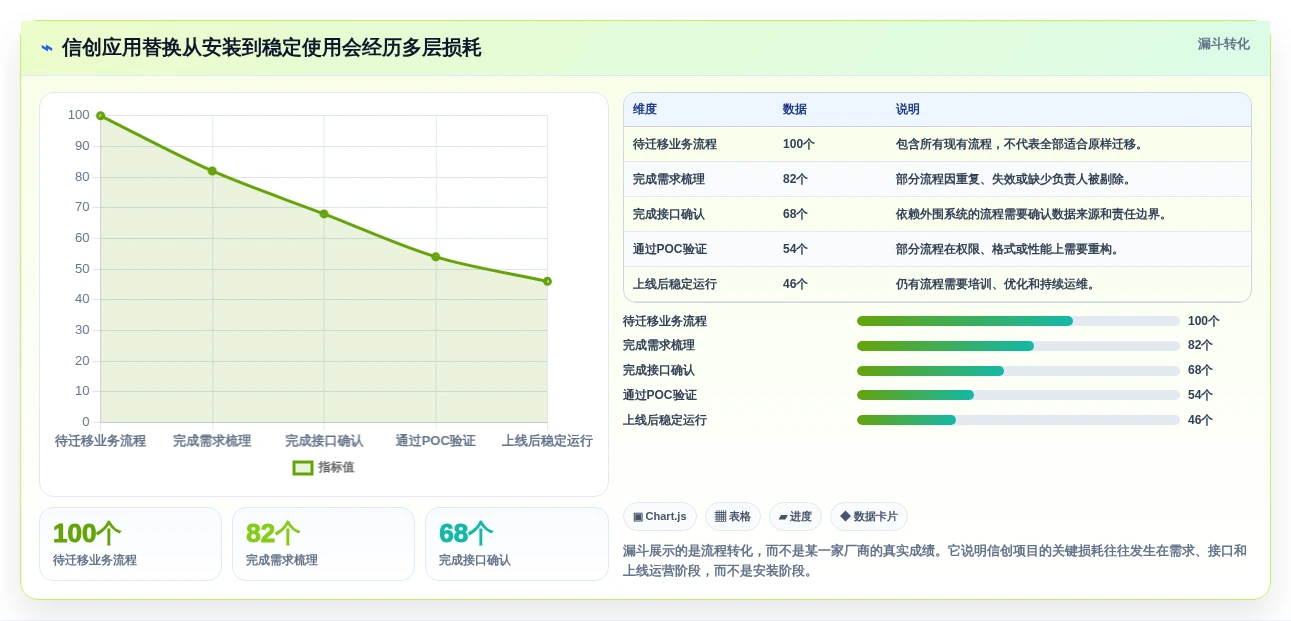The width and height of the screenshot is (1291, 621).
Task: Click the x-axis label 待迁移业务流程
Action: [100, 441]
